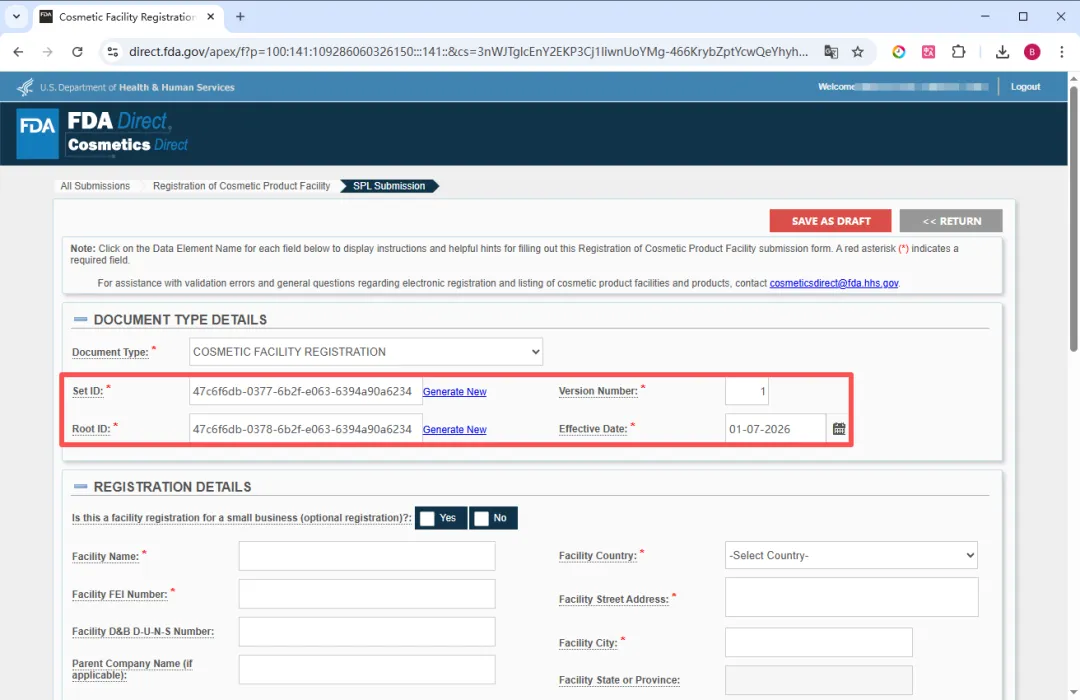1080x700 pixels.
Task: Click the Version Number field
Action: click(x=747, y=391)
